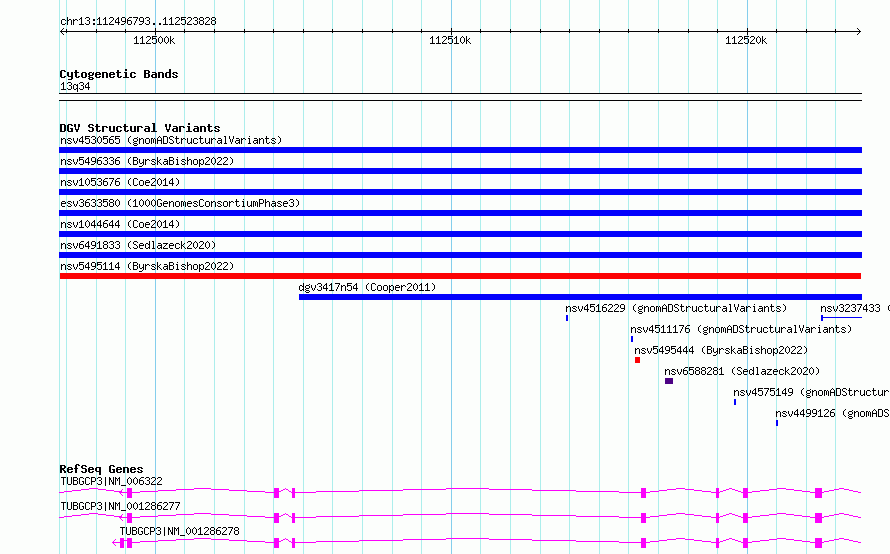Select variant label nsv5495114 (ByrskaBishop2022)
The image size is (890, 554).
(147, 266)
